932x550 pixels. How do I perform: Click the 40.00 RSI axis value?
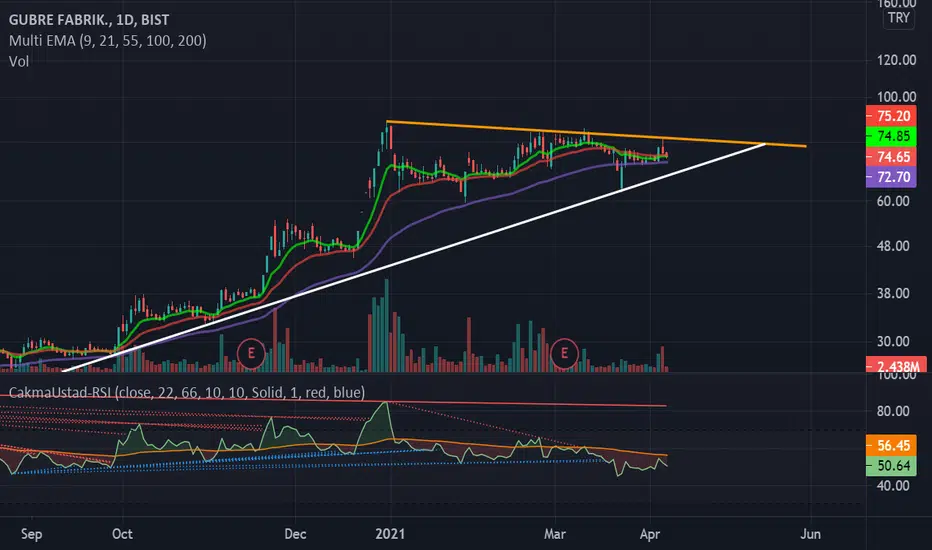click(x=893, y=486)
